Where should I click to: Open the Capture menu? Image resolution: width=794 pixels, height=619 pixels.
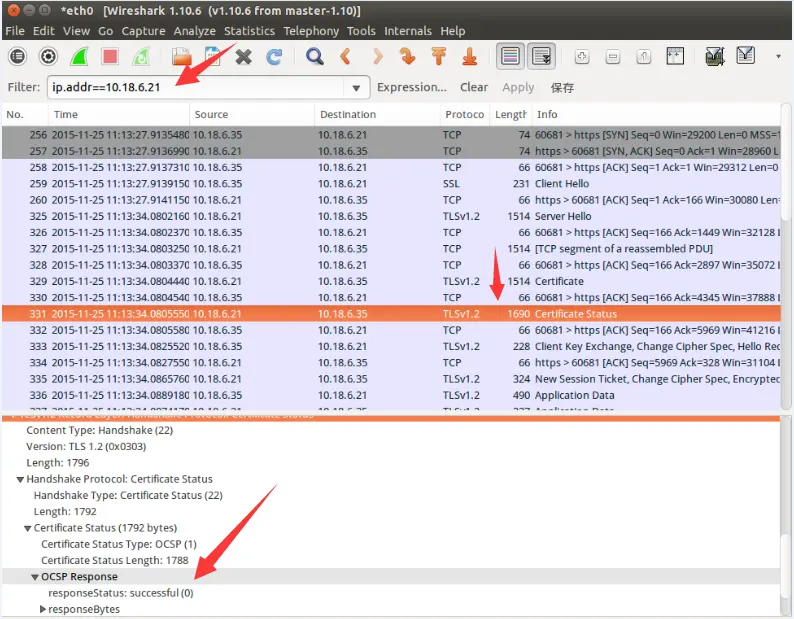point(143,31)
